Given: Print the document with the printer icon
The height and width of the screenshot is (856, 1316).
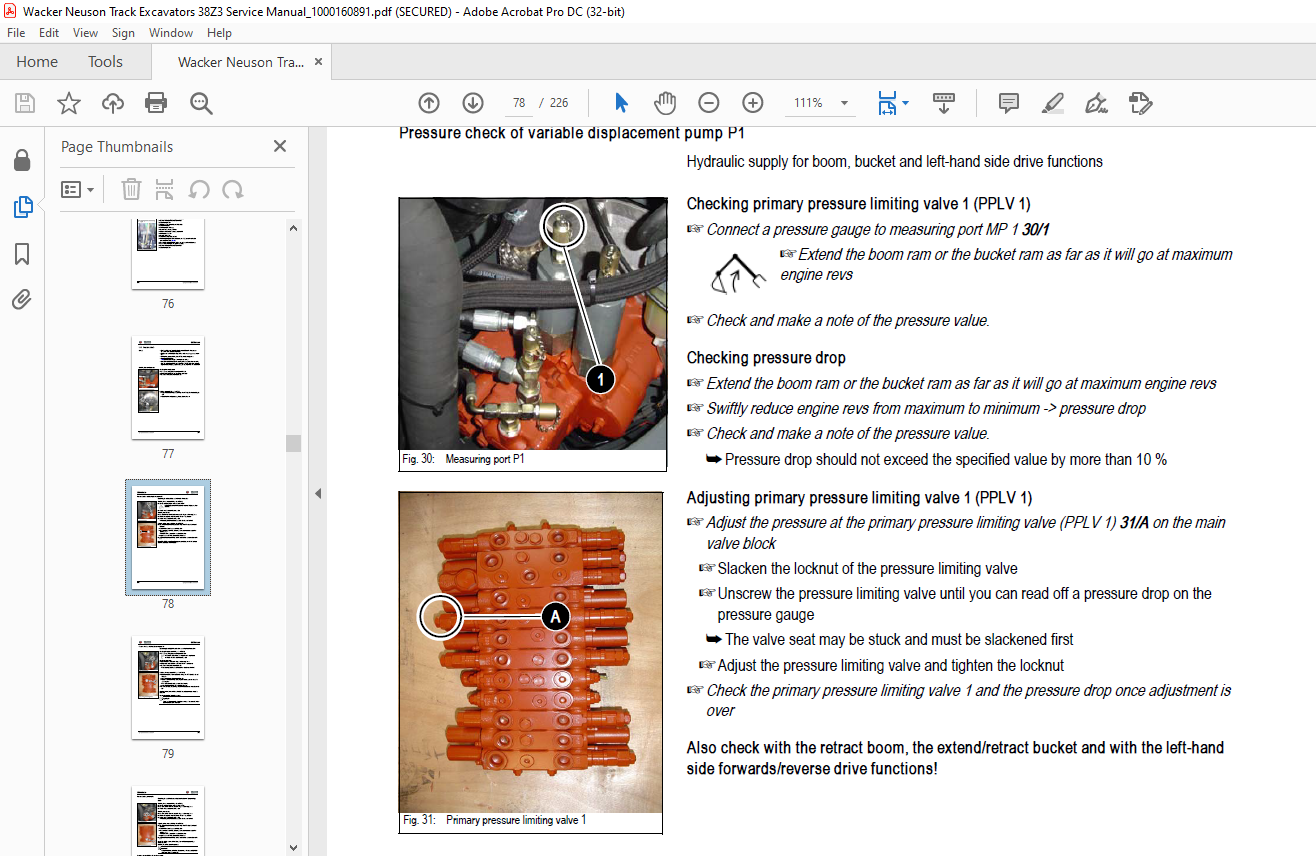Looking at the screenshot, I should 156,103.
